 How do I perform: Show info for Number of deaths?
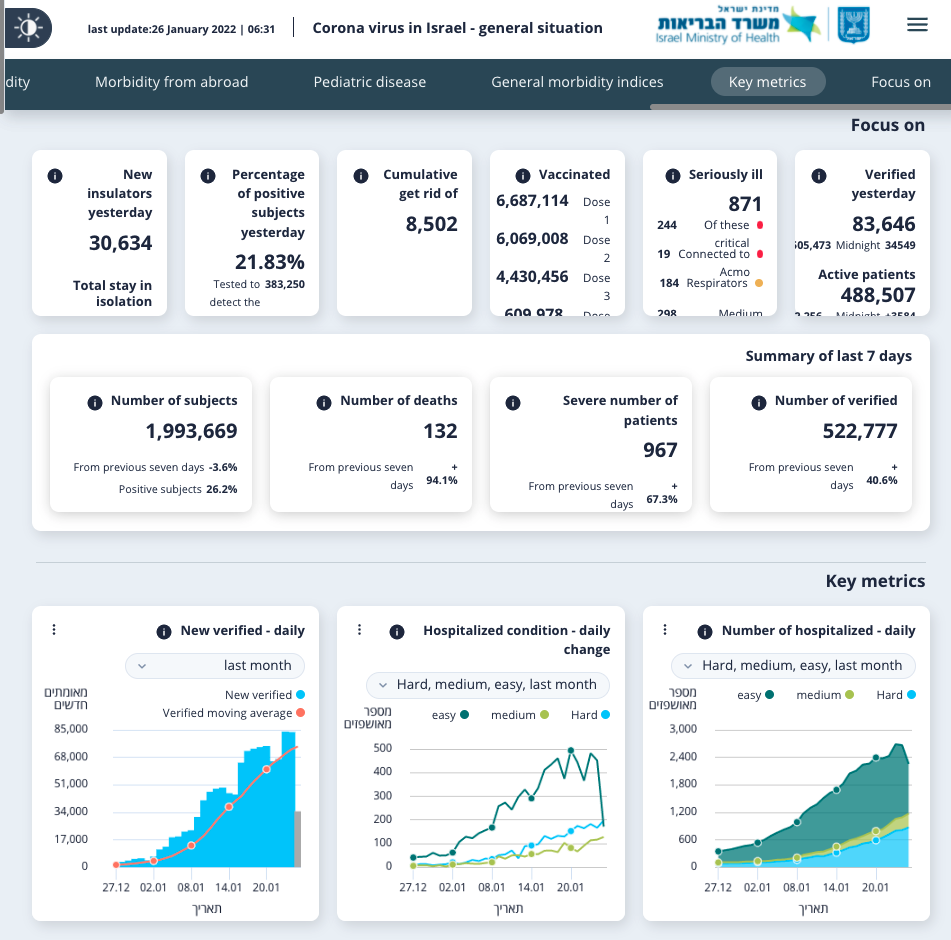(x=324, y=403)
